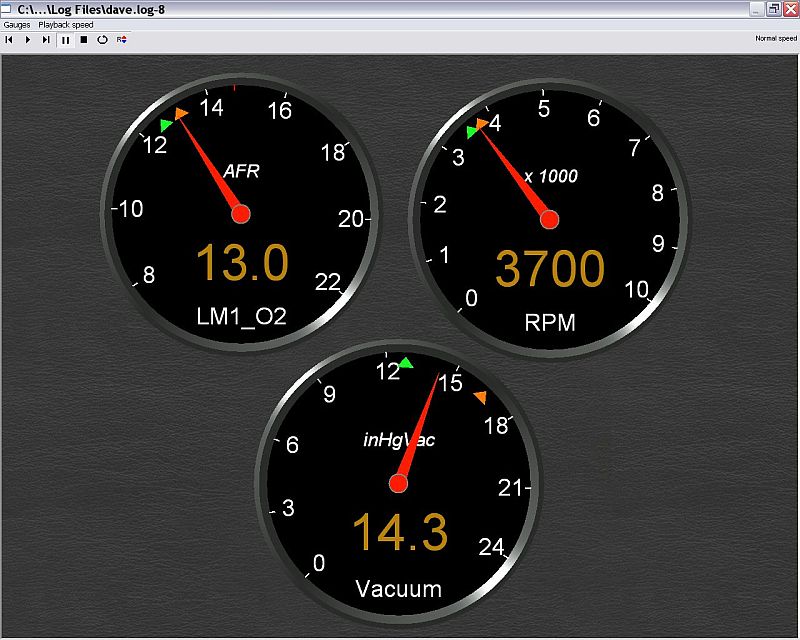Viewport: 800px width, 640px height.
Task: Restore down the application window
Action: [x=773, y=9]
